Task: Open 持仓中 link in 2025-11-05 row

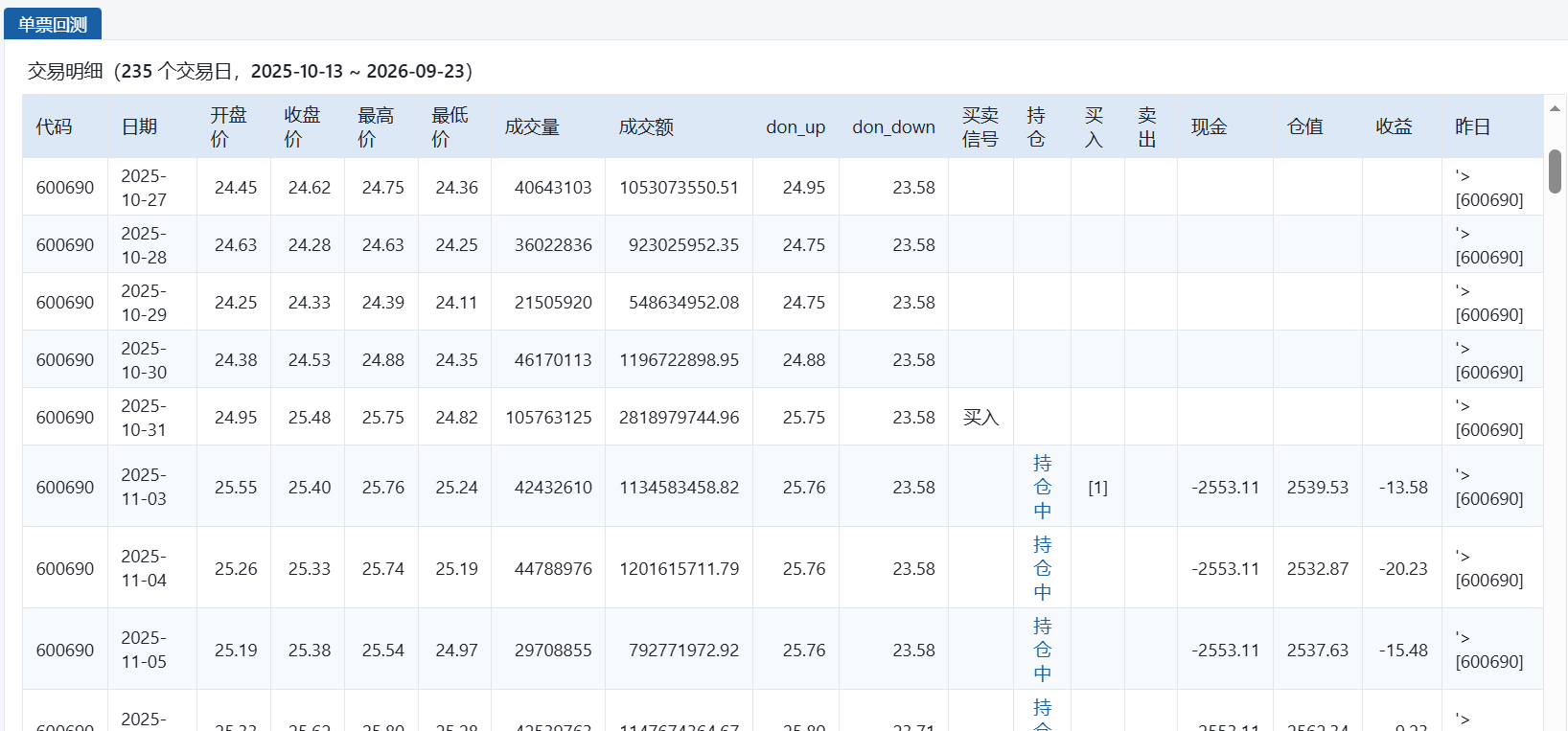Action: tap(1042, 650)
